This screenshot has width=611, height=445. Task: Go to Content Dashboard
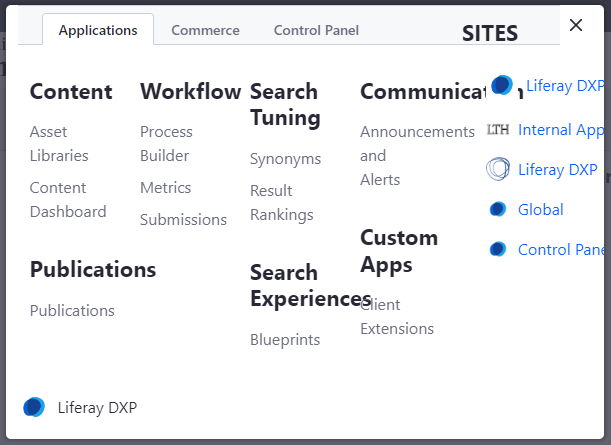[68, 200]
